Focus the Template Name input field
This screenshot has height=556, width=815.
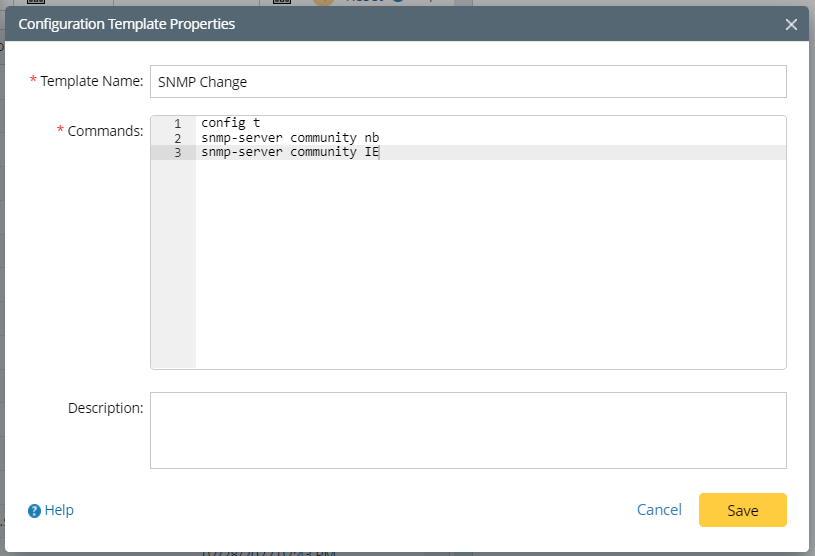click(x=468, y=82)
